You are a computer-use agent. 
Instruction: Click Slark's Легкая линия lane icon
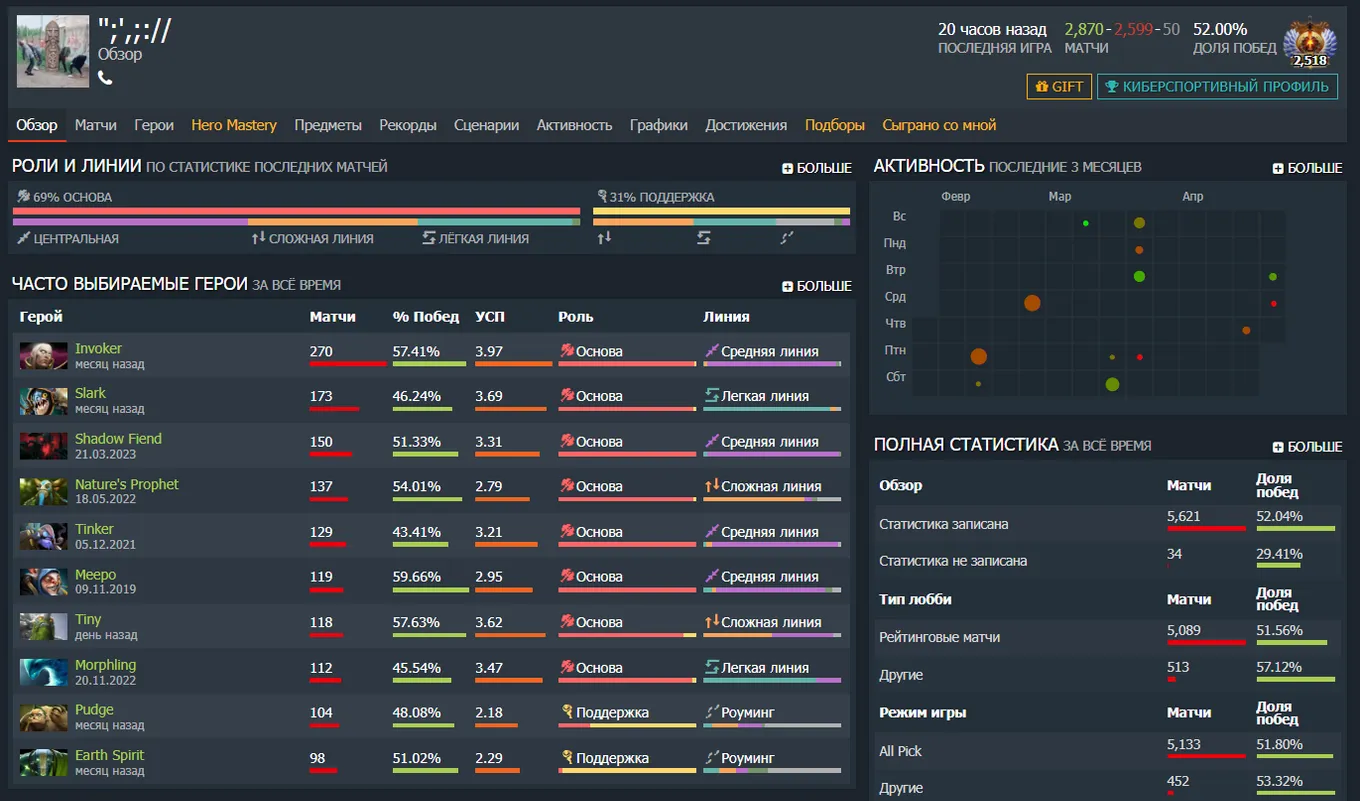[712, 396]
